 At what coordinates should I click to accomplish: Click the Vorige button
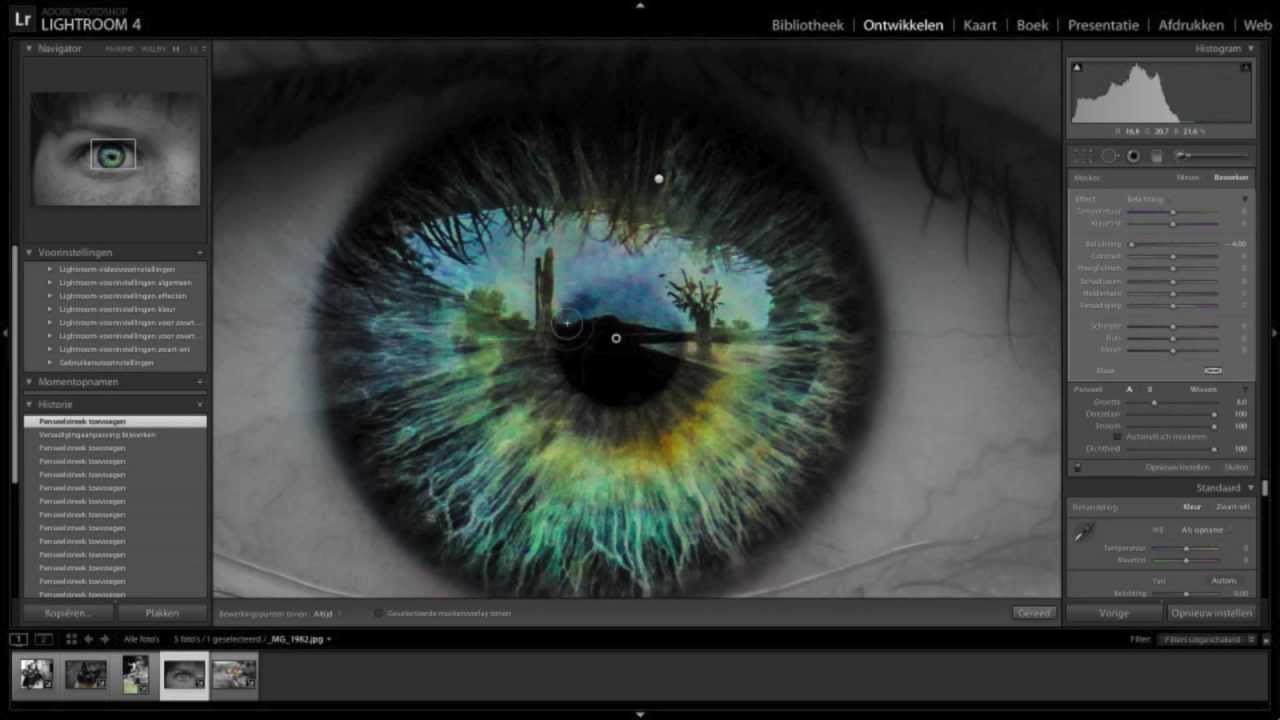[x=1113, y=613]
